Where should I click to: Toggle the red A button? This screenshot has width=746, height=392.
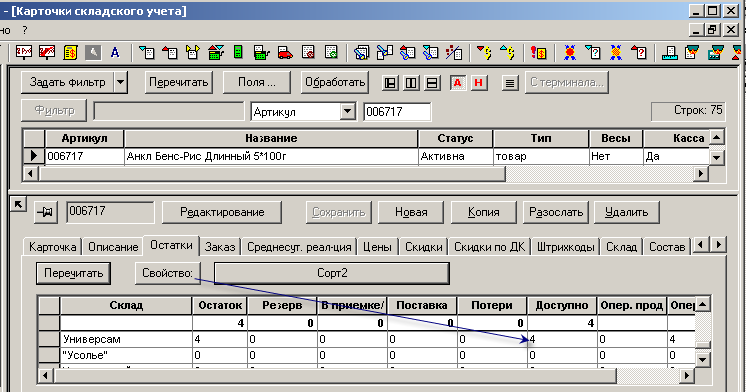pos(458,83)
